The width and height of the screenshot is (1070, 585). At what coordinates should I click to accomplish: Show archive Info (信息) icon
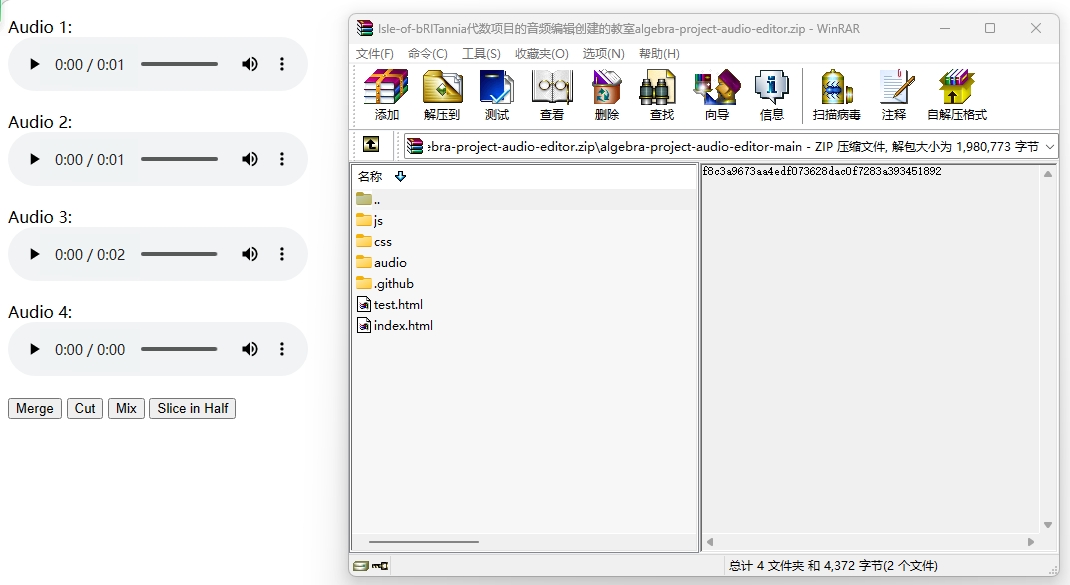point(772,95)
